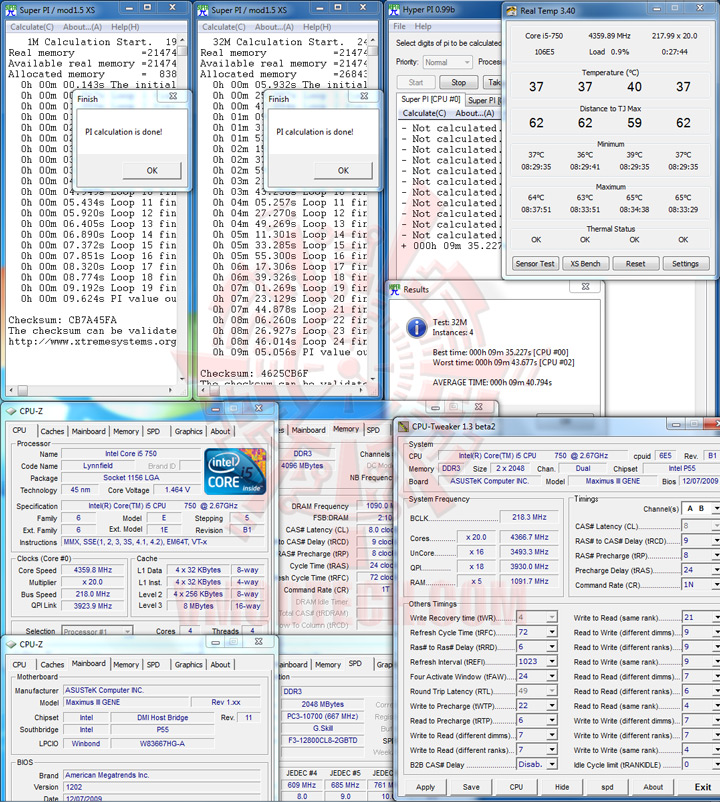
Task: Click the blue info icon in Results dialog
Action: (x=417, y=327)
